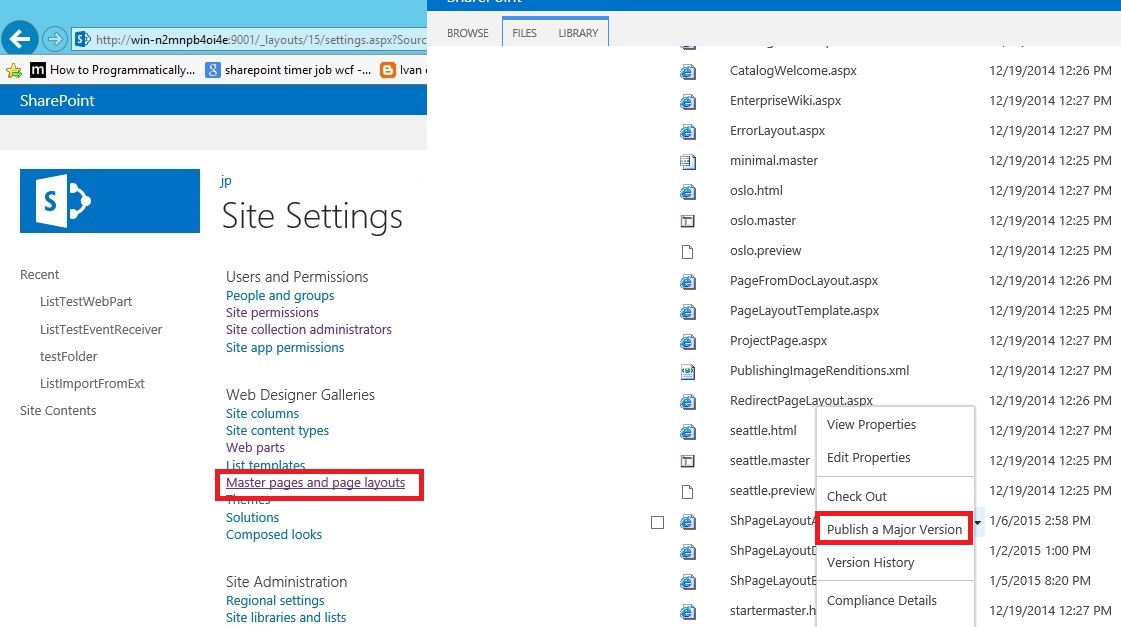This screenshot has height=627, width=1121.
Task: Open the PublishingImageRenditions.xml file name
Action: [819, 371]
